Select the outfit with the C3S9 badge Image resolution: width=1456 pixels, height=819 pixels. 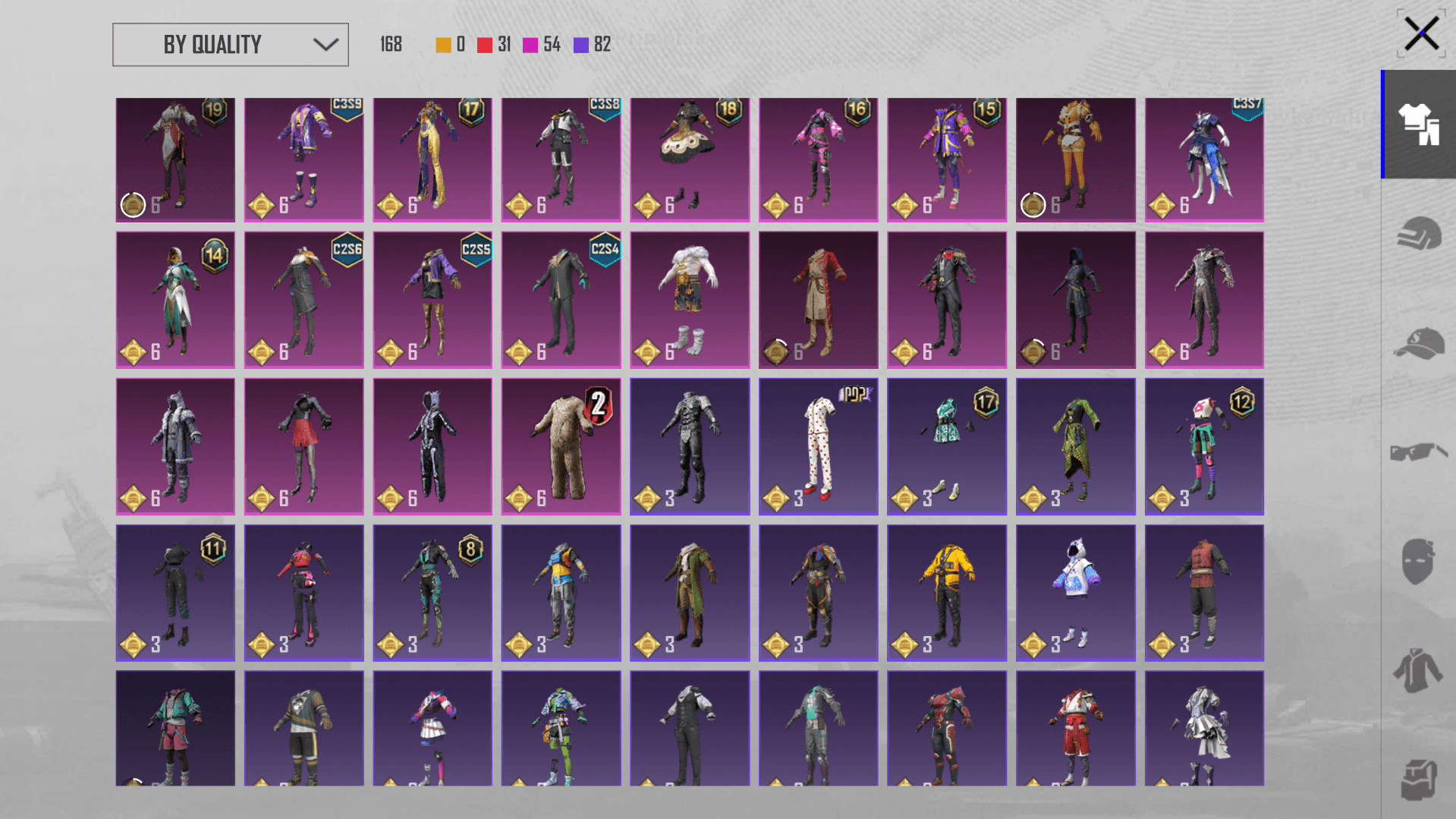[303, 159]
